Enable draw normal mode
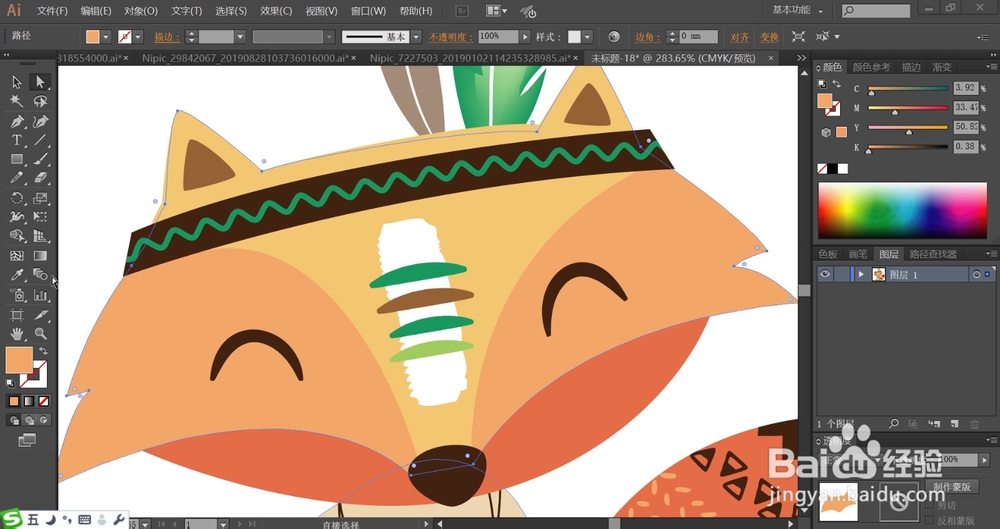The width and height of the screenshot is (1000, 529). point(14,420)
